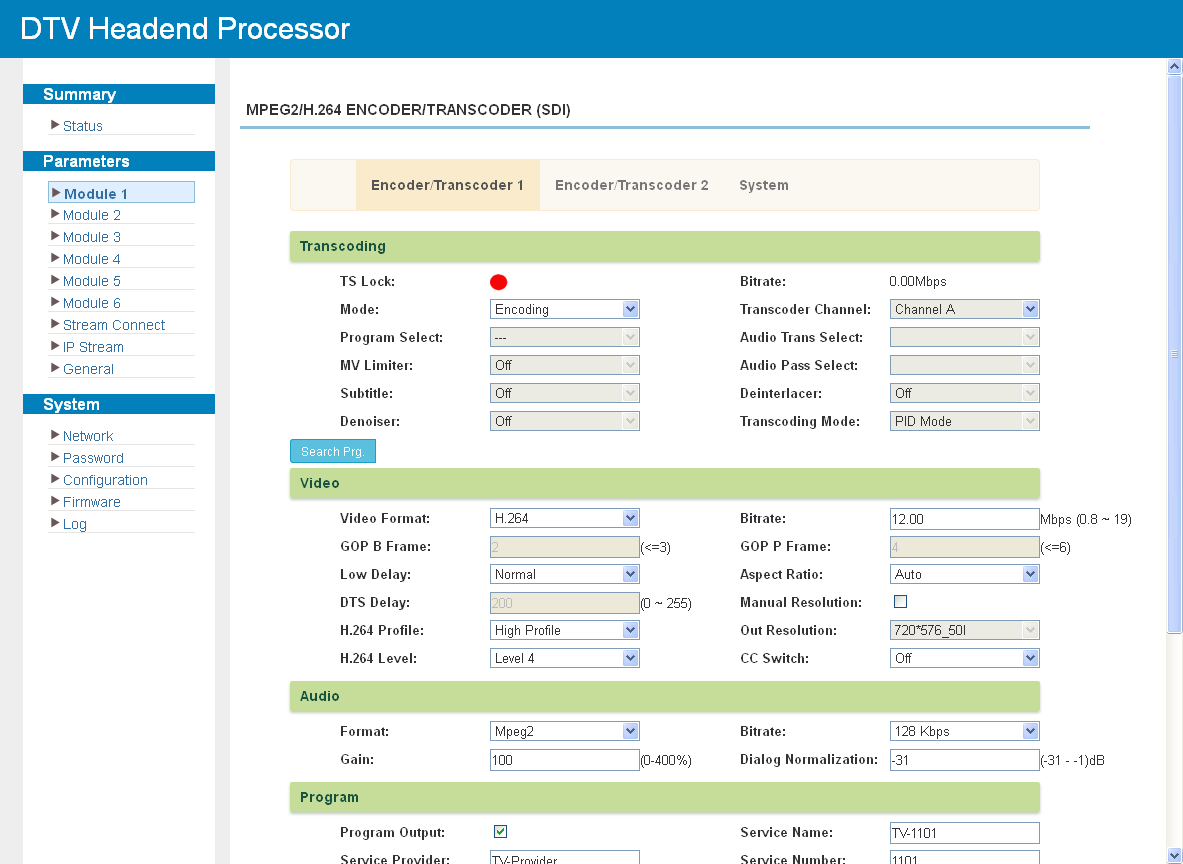Click the 0.00Mbps bitrate value

917,281
